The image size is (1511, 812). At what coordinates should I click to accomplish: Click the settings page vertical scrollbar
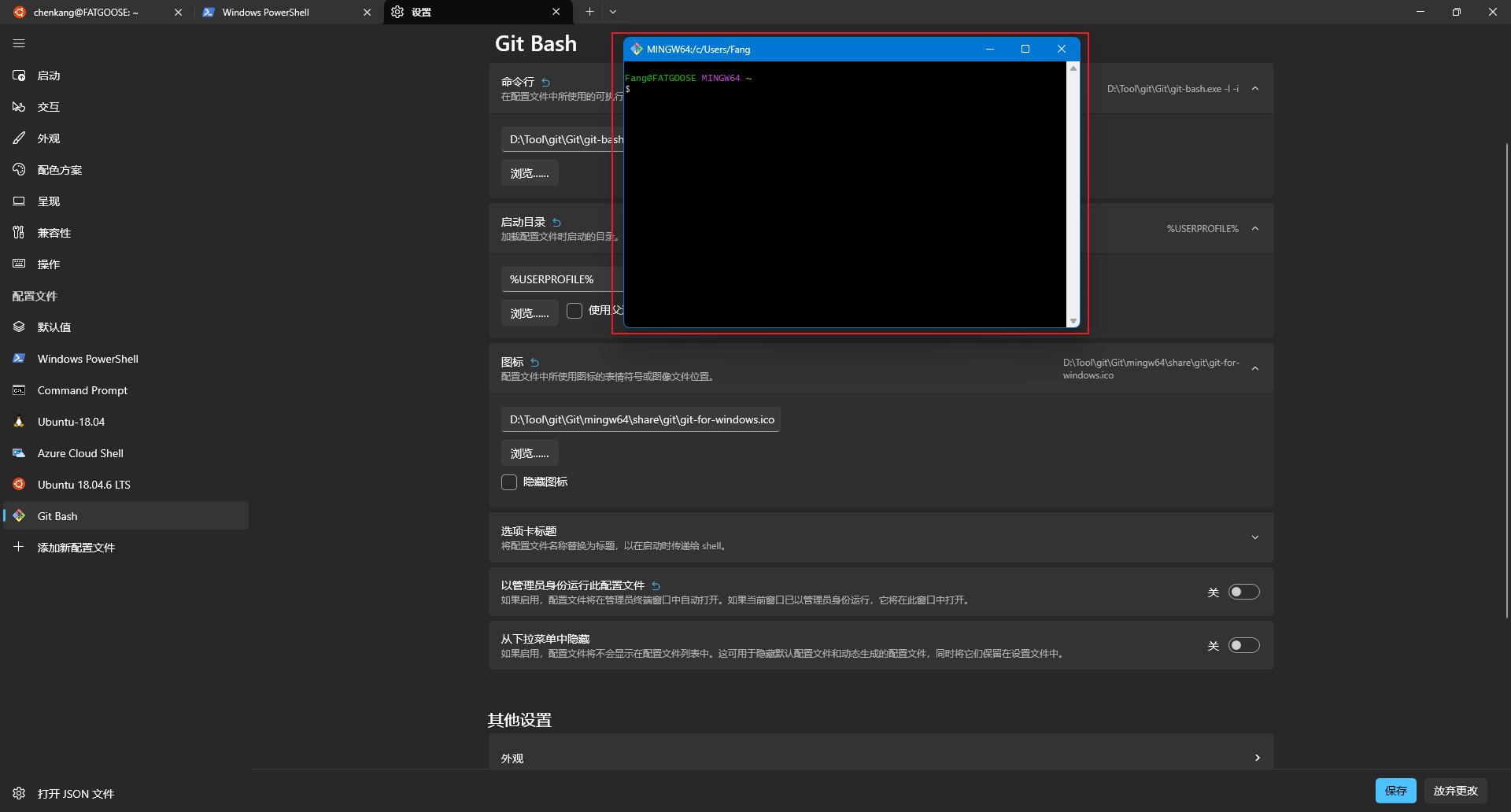click(1507, 380)
